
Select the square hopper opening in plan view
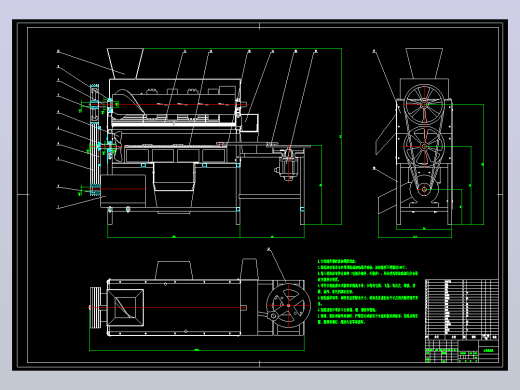coord(126,307)
